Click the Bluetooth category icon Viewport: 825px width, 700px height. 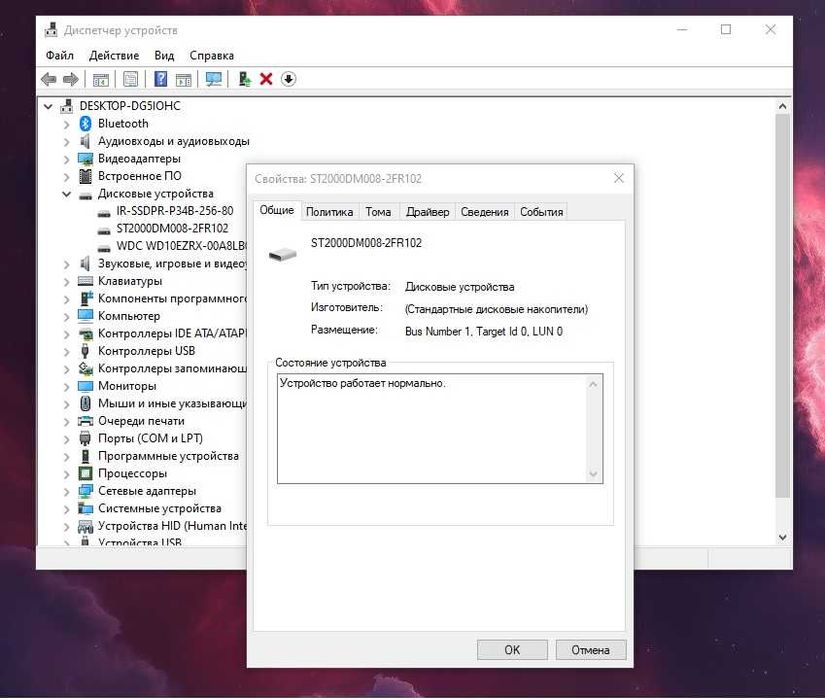click(85, 124)
